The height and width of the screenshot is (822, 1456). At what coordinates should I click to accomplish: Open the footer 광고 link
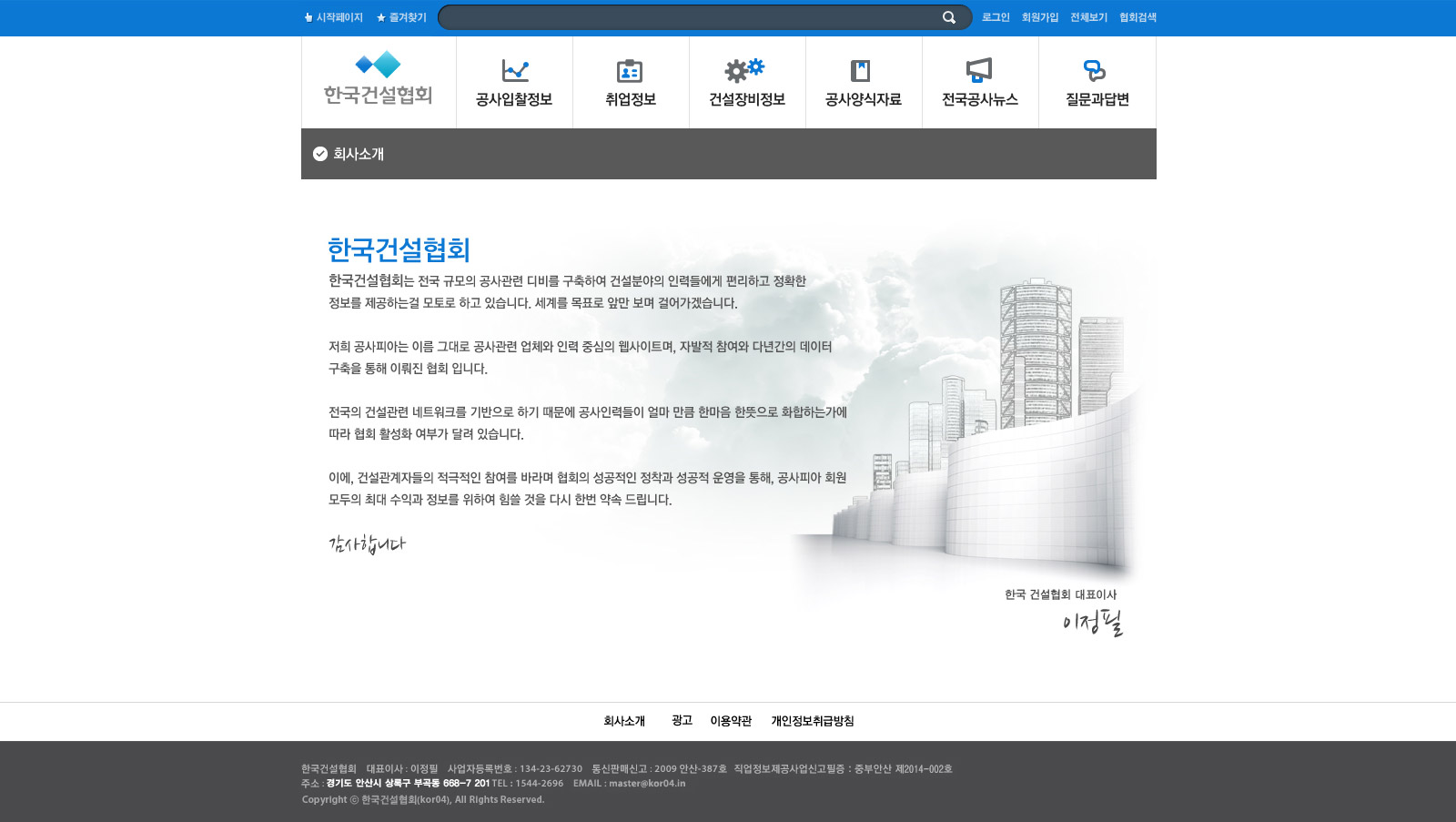682,721
